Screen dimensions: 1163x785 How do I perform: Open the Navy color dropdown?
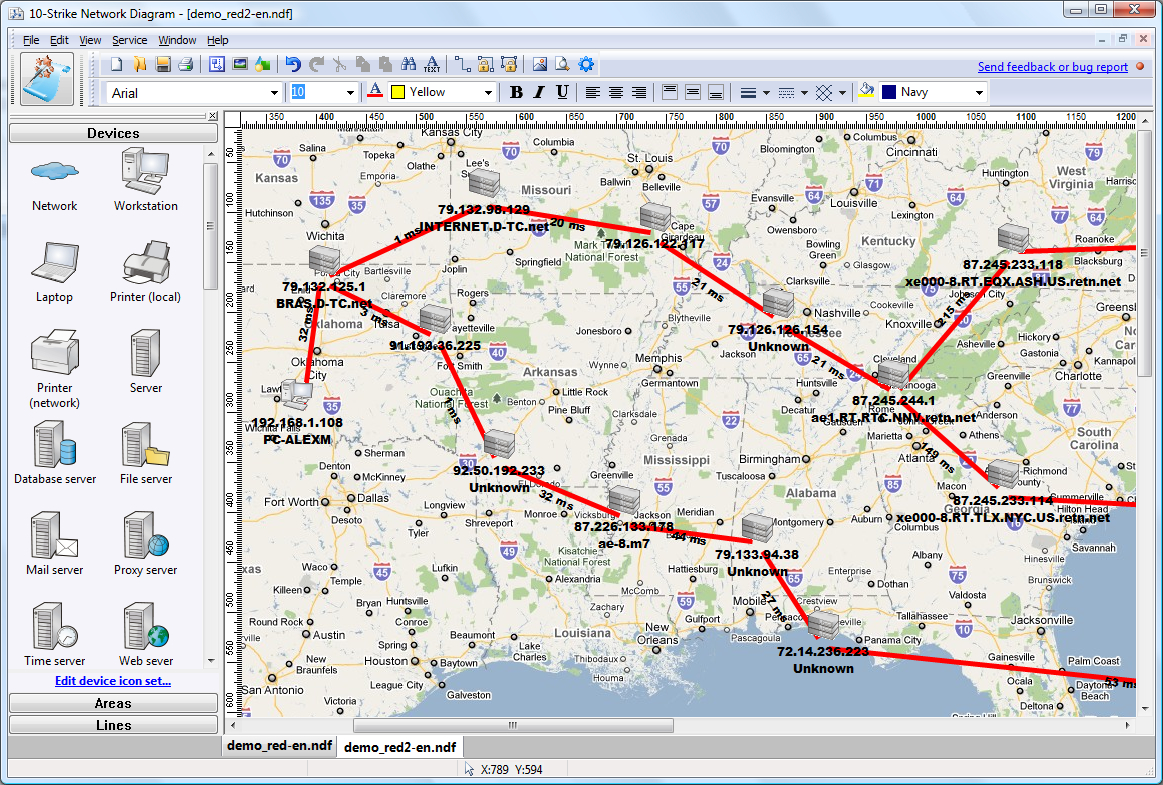point(933,92)
